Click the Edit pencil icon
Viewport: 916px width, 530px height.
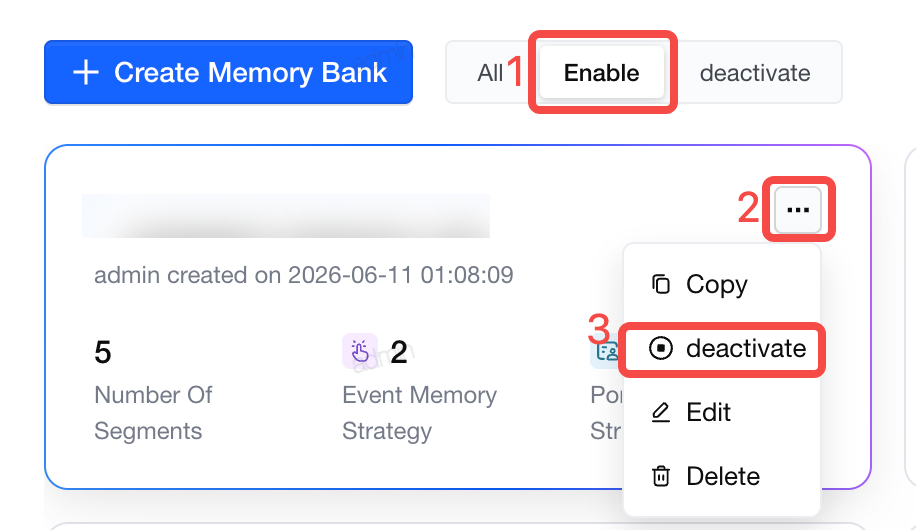click(x=661, y=413)
